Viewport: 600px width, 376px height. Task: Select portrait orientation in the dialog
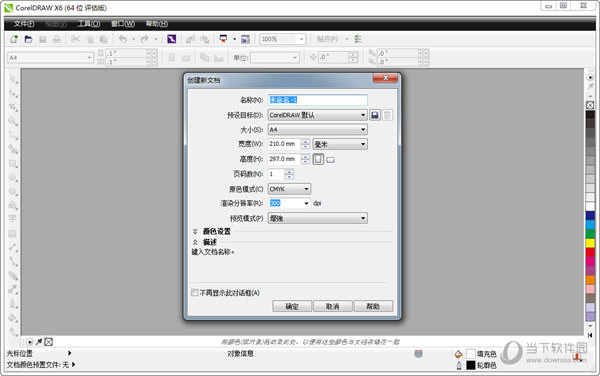coord(318,159)
